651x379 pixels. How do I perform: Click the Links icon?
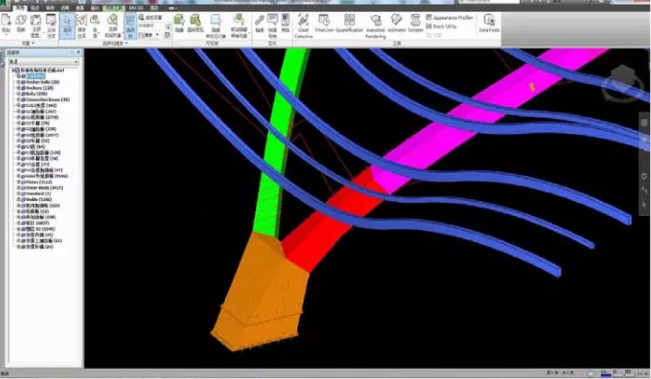click(x=259, y=23)
